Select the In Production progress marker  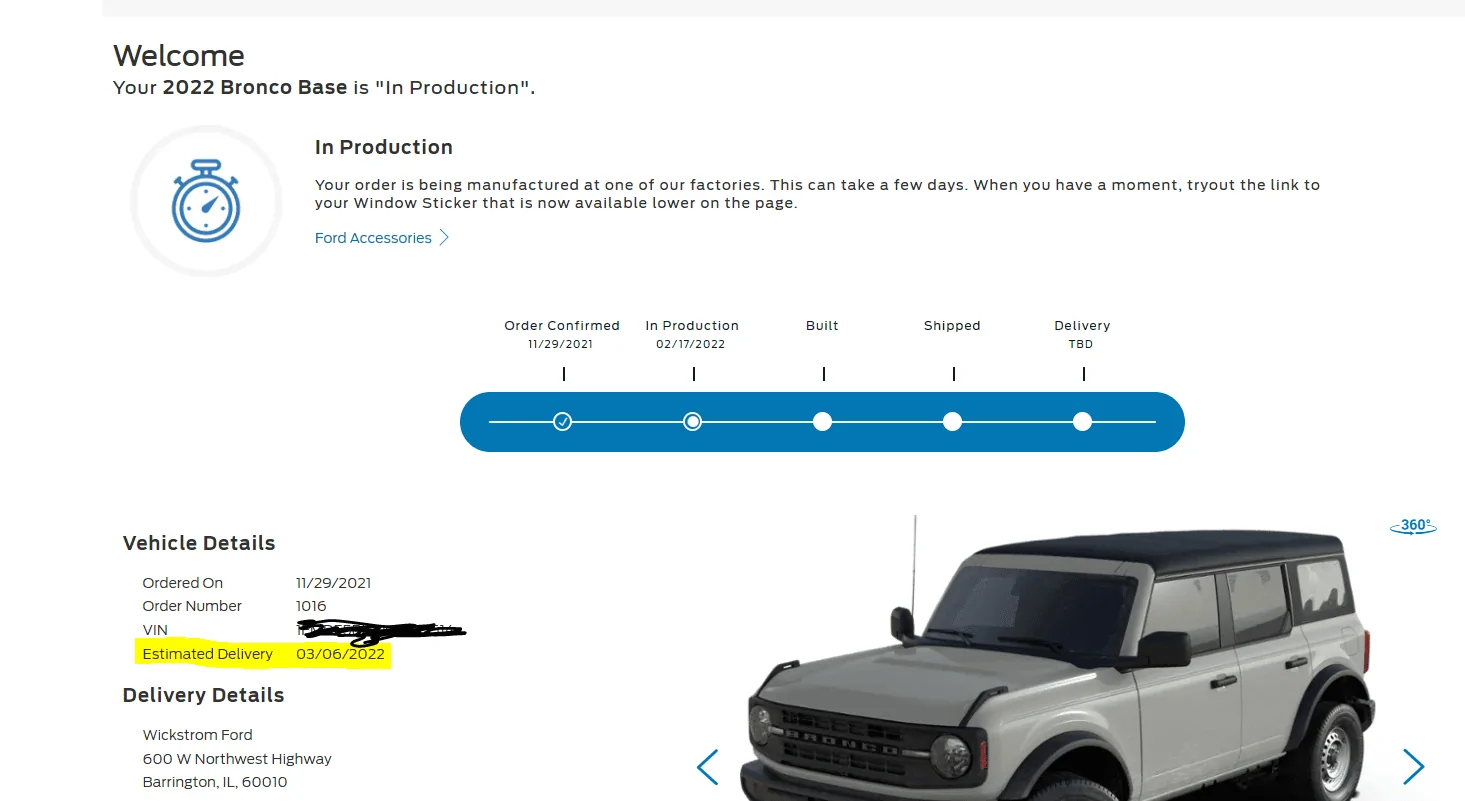coord(692,422)
